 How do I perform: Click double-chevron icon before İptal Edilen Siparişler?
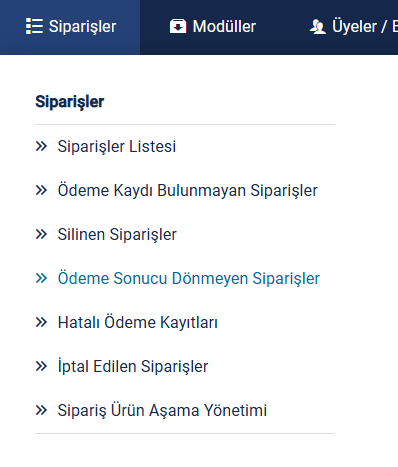41,366
